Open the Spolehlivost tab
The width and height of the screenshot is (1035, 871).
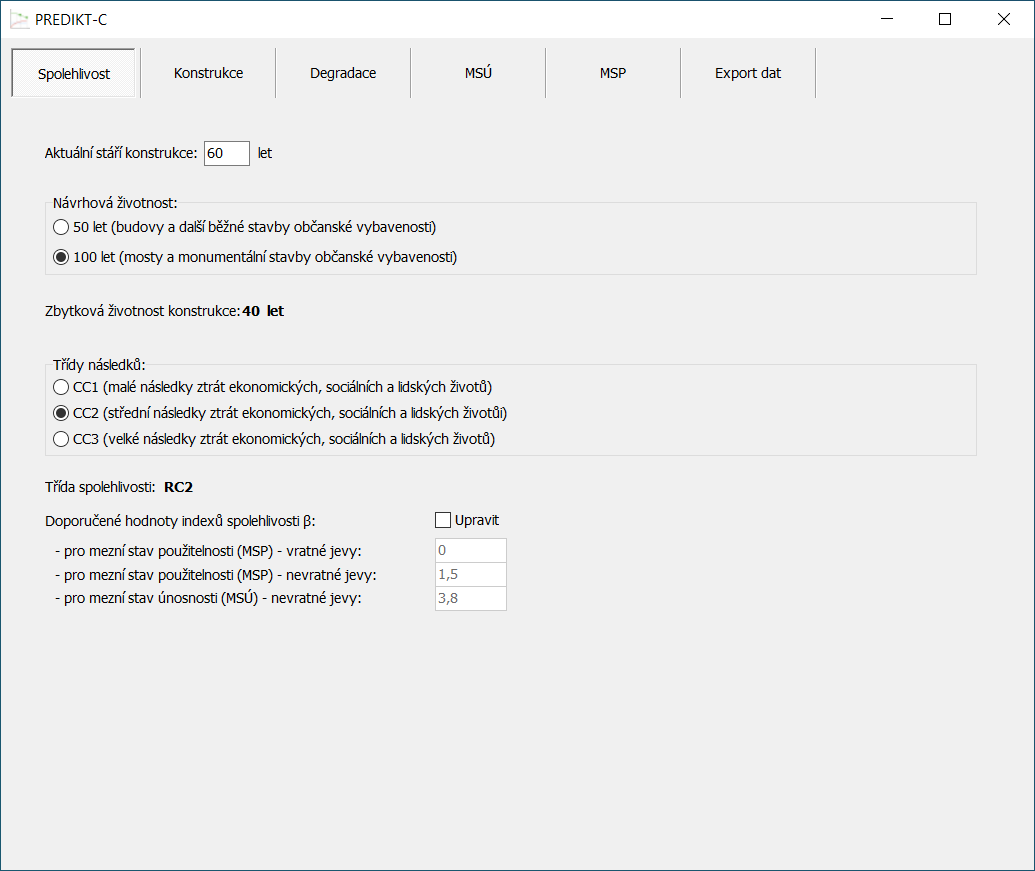point(73,73)
